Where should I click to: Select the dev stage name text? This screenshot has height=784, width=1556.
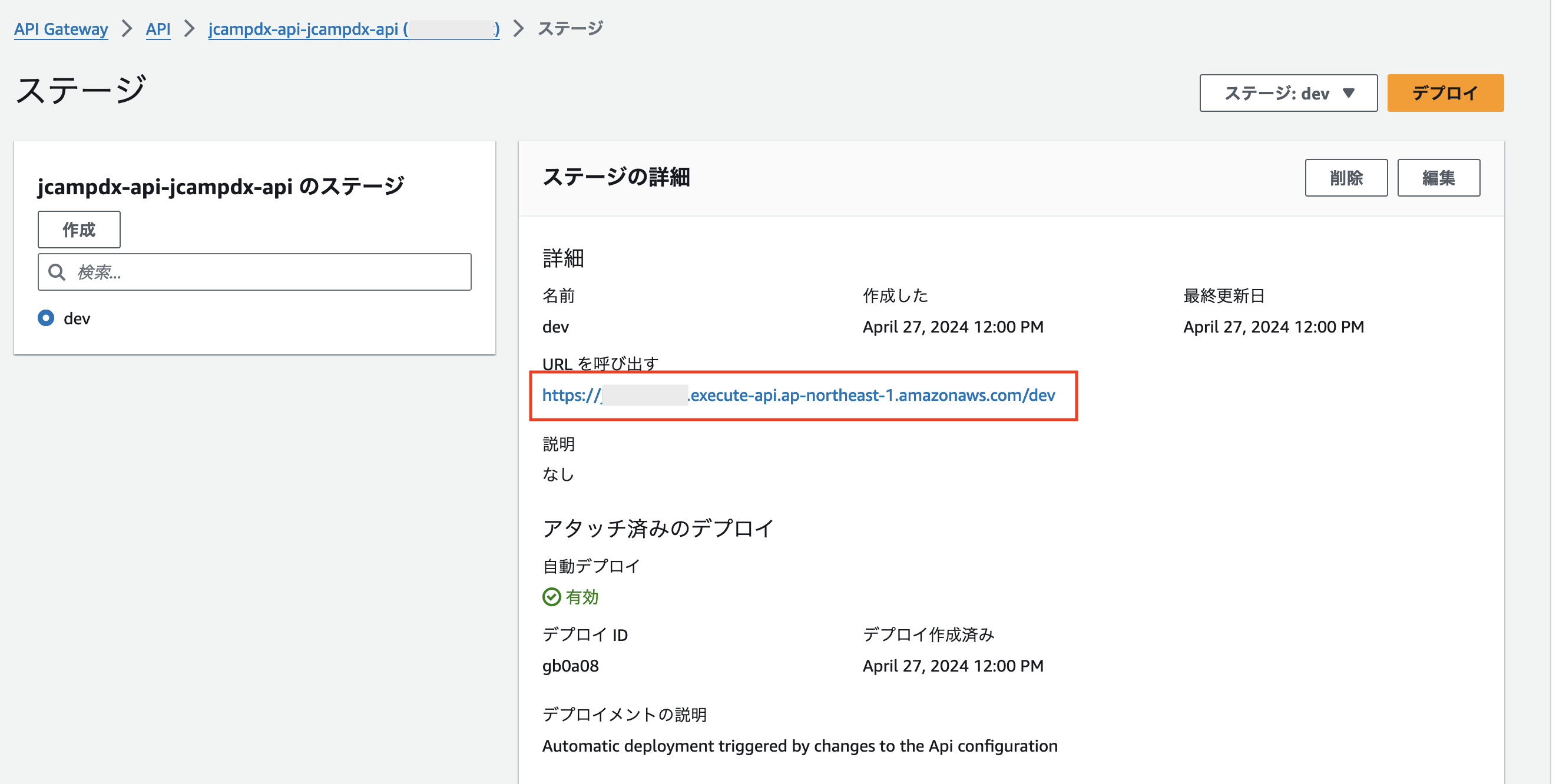556,327
